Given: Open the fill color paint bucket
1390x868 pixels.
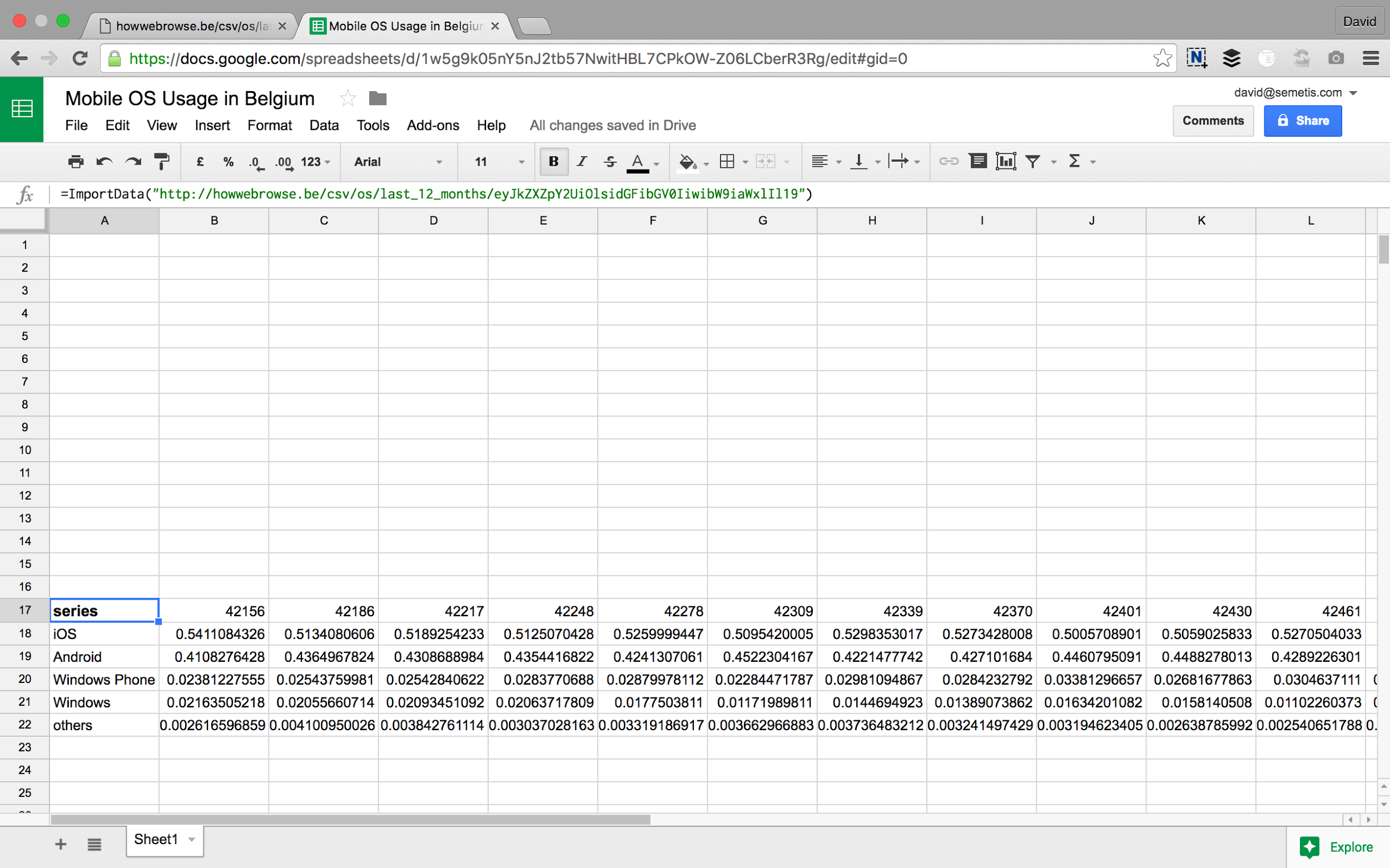Looking at the screenshot, I should 687,162.
